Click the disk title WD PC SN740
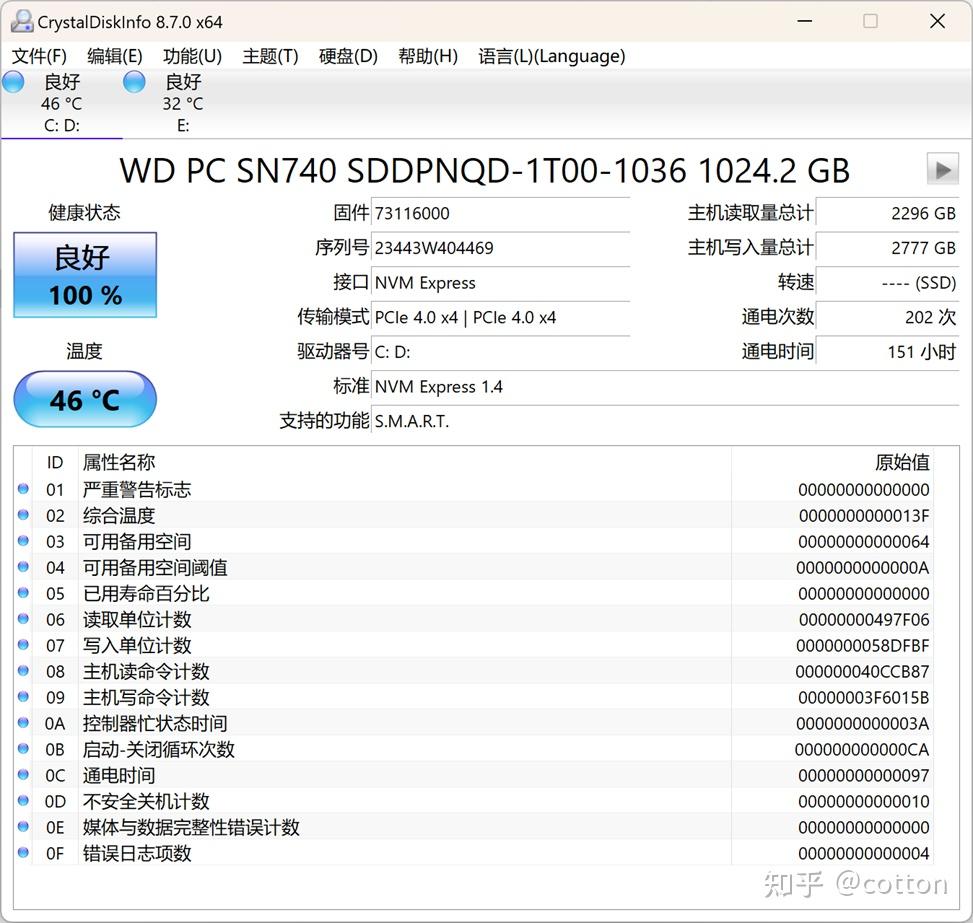973x923 pixels. point(484,170)
